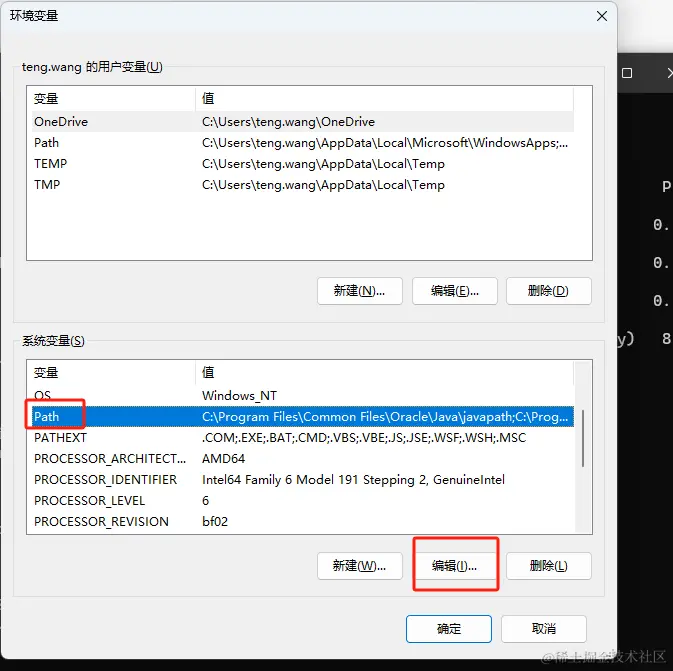The width and height of the screenshot is (673, 671).
Task: Click the javapath system Path value
Action: 385,416
